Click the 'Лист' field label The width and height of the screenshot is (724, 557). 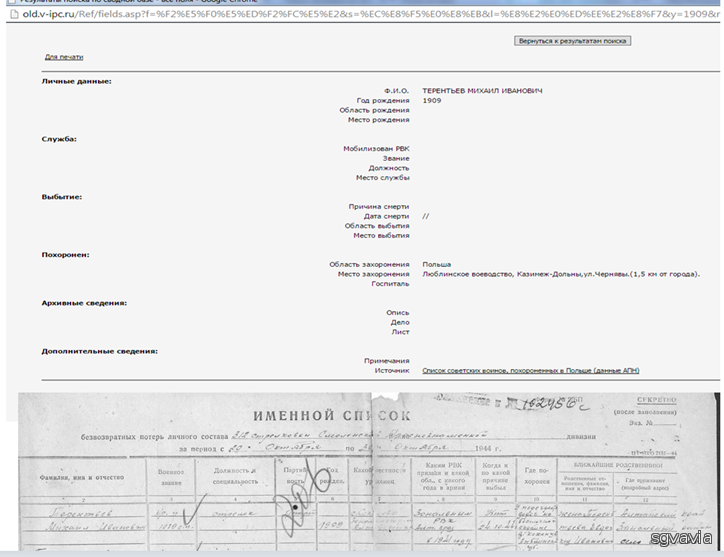pyautogui.click(x=401, y=332)
